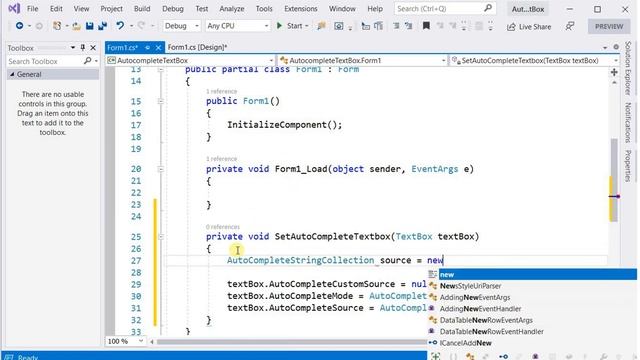Image resolution: width=640 pixels, height=360 pixels.
Task: Close the Toolbox panel
Action: pyautogui.click(x=93, y=48)
